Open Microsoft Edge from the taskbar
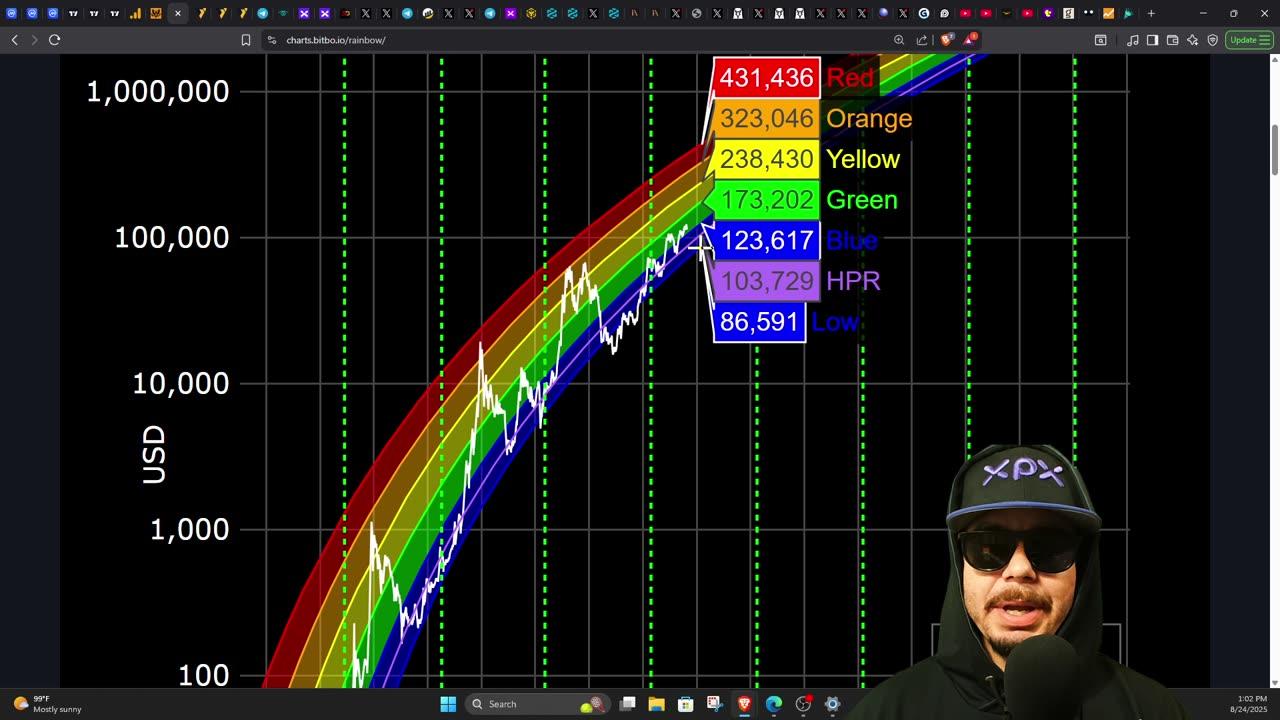 click(x=774, y=704)
